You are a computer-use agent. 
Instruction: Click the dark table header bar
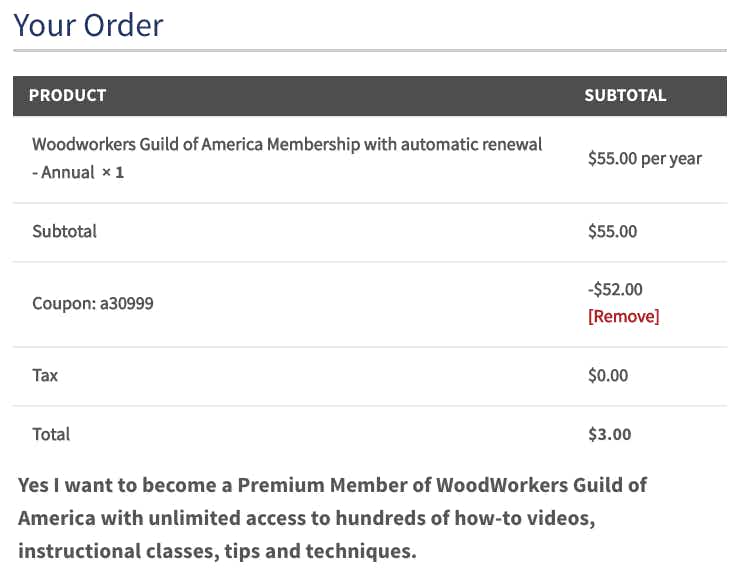pyautogui.click(x=370, y=96)
